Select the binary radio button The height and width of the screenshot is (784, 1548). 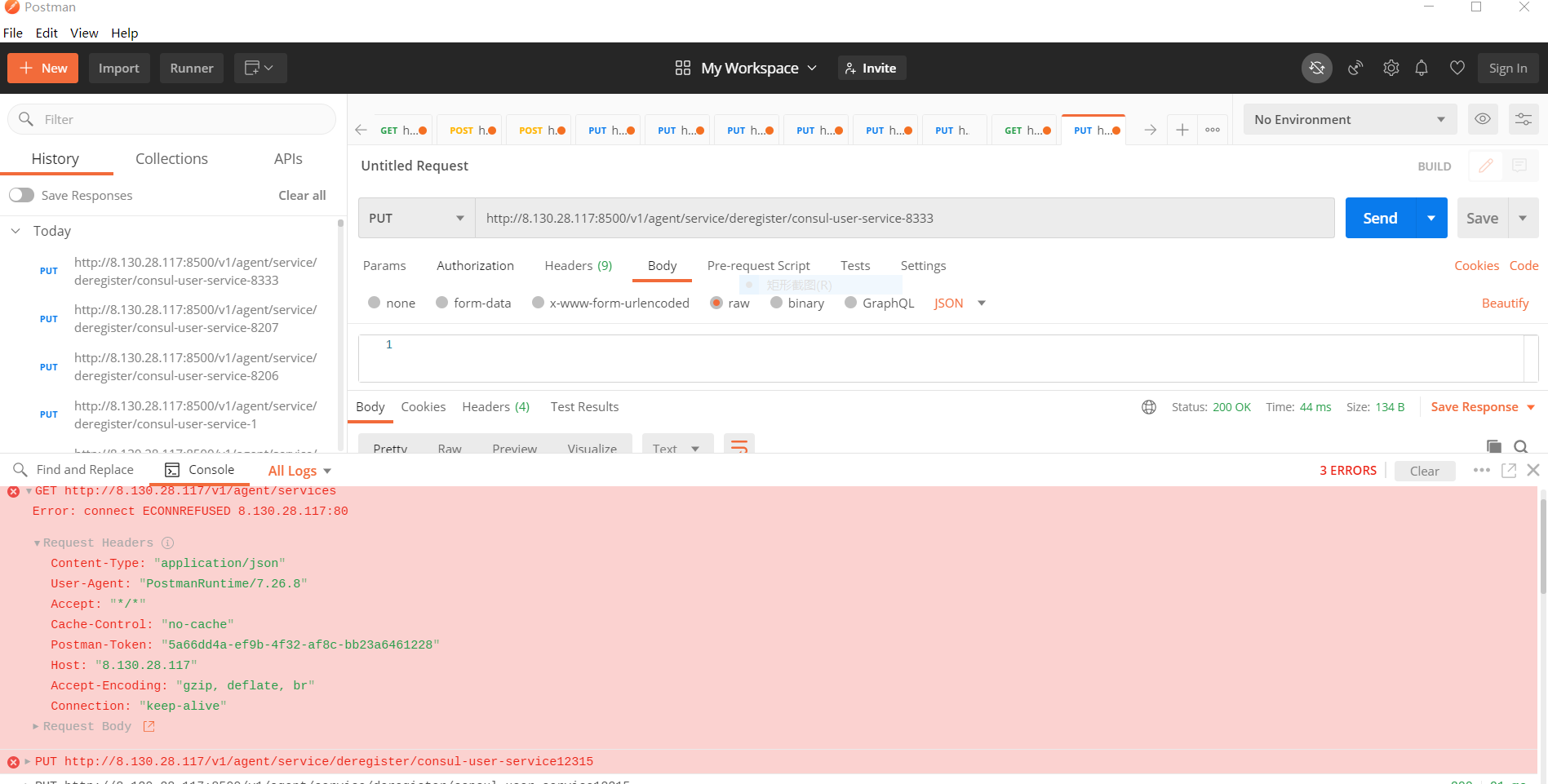(776, 303)
